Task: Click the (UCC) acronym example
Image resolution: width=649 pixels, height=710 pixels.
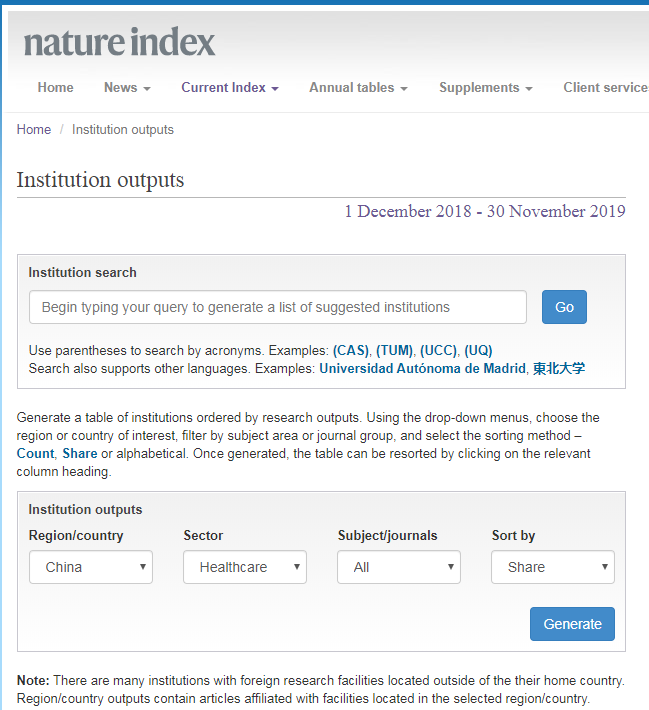Action: point(438,350)
